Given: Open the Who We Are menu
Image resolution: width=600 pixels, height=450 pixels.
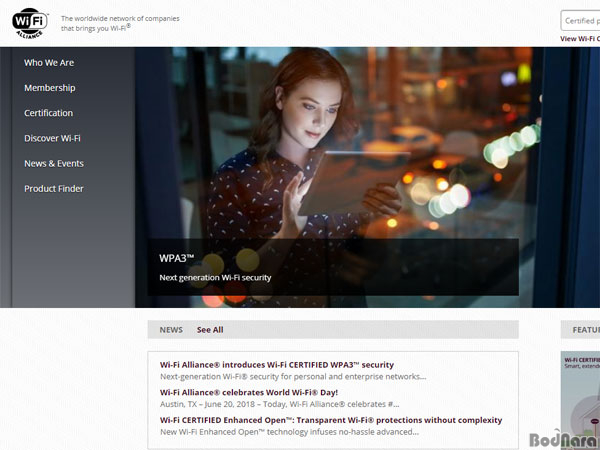Looking at the screenshot, I should (x=49, y=63).
